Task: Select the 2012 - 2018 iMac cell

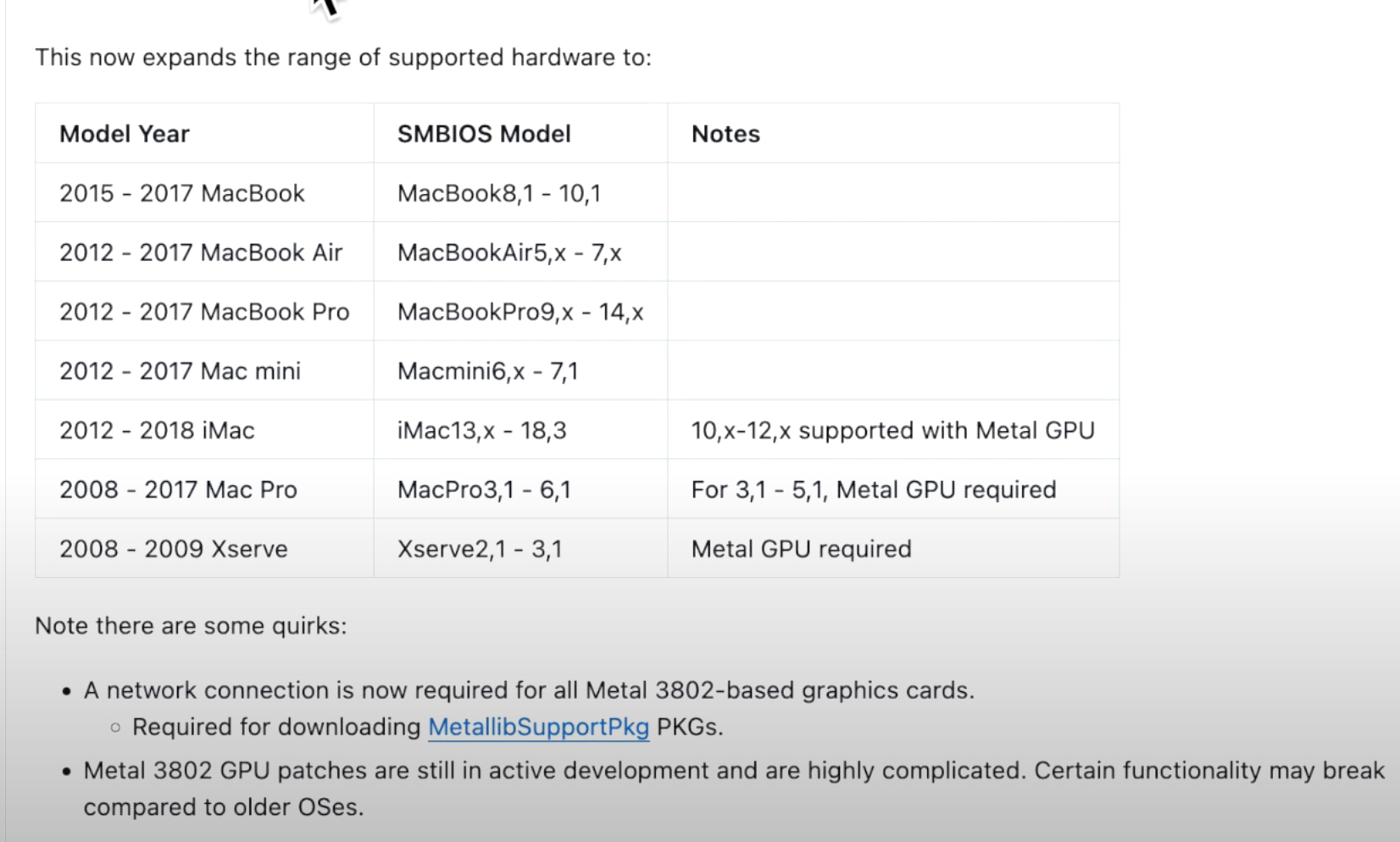Action: point(157,430)
